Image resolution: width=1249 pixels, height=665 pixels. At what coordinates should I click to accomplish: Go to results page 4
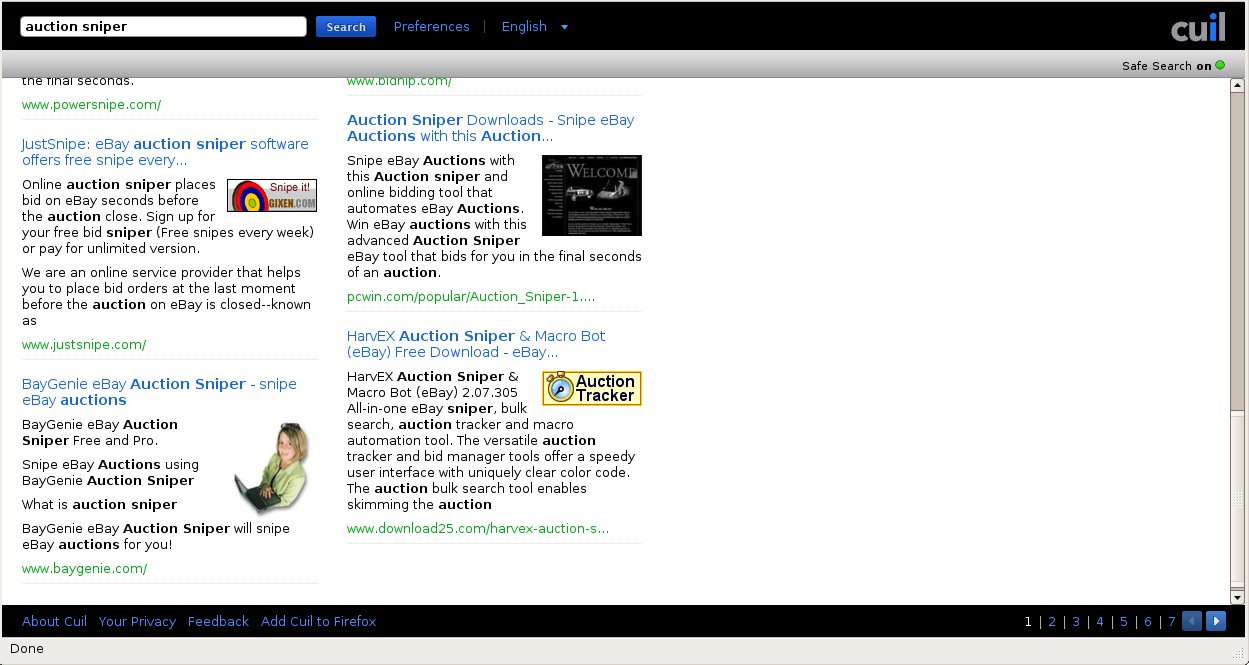pyautogui.click(x=1100, y=621)
